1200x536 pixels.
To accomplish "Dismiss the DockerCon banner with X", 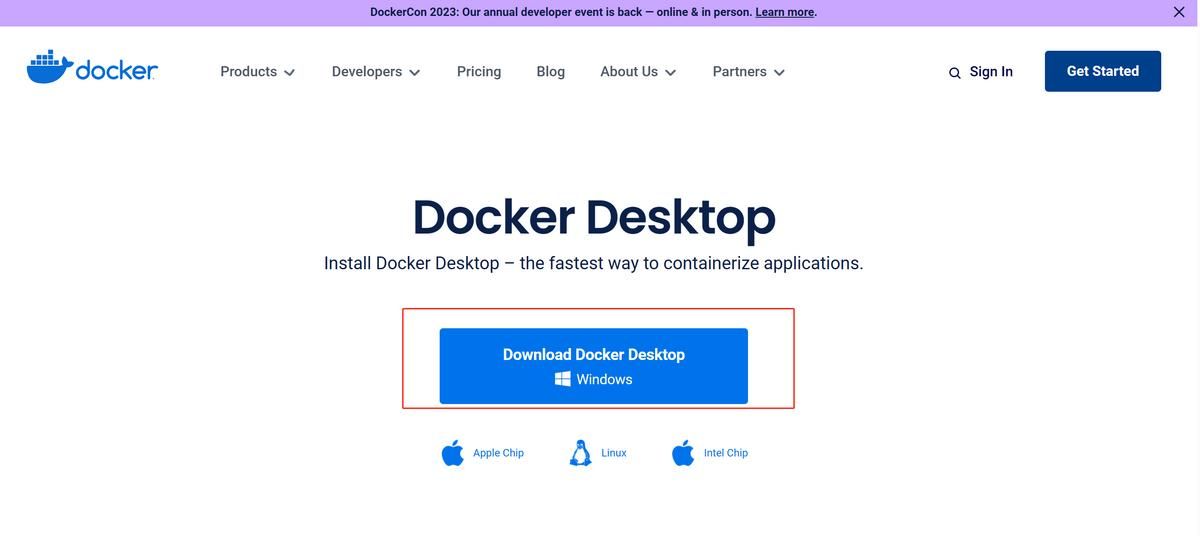I will [1179, 12].
